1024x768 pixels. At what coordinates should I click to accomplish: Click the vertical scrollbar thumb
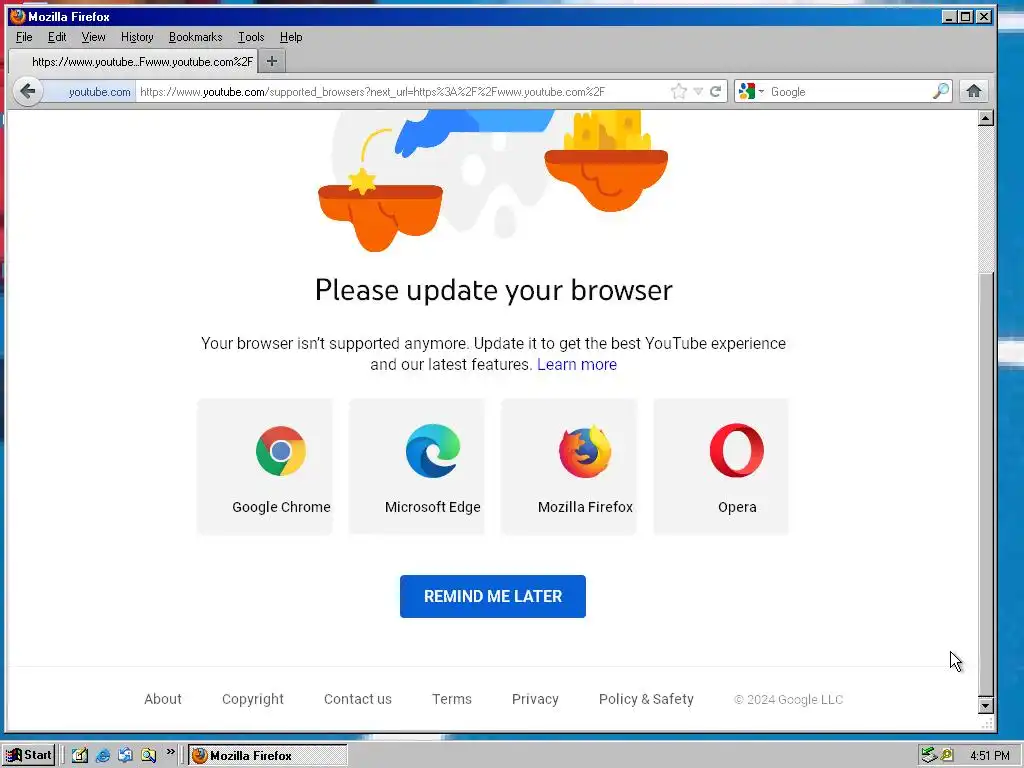(x=986, y=483)
